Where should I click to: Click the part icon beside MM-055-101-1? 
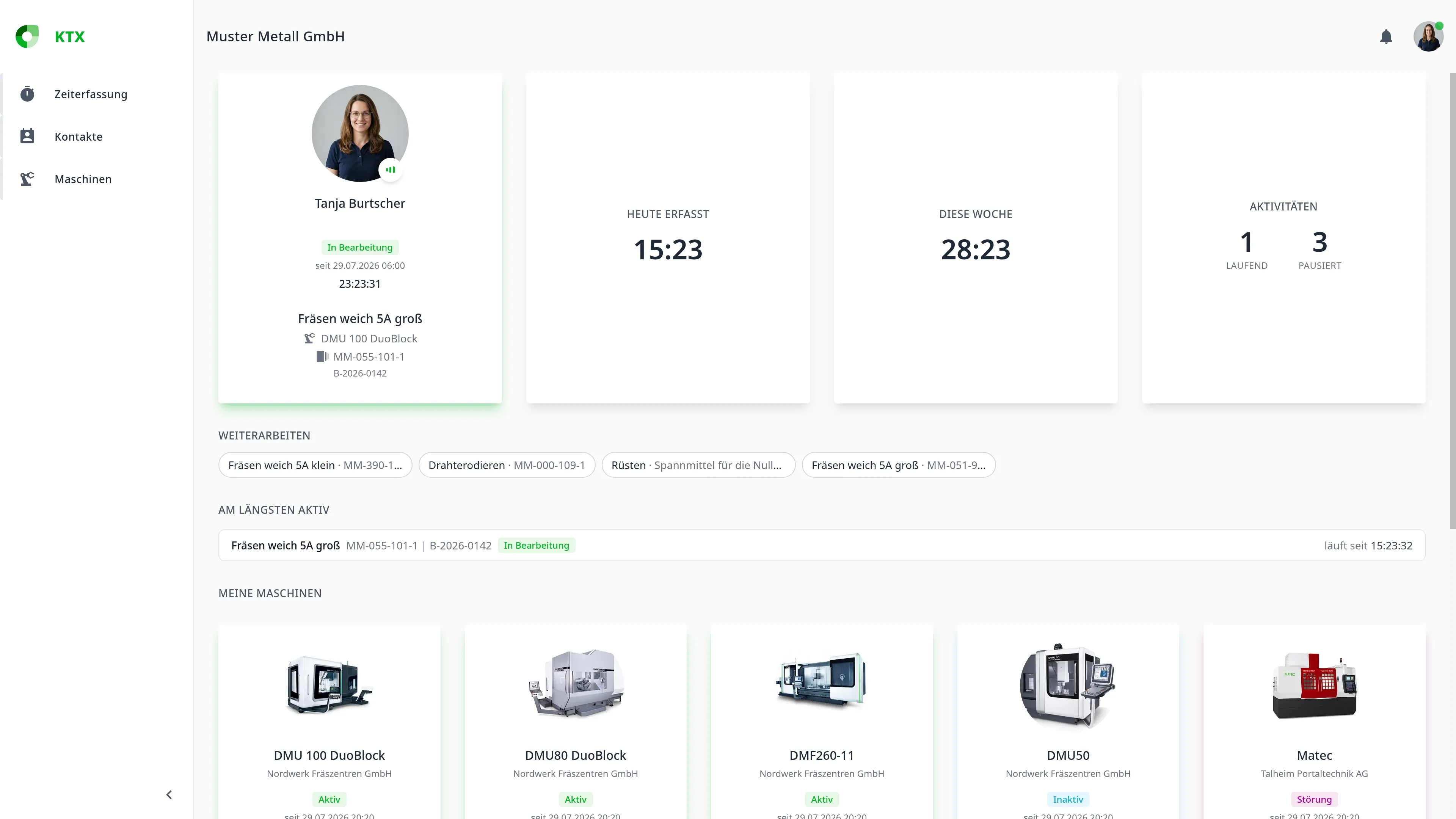coord(322,357)
